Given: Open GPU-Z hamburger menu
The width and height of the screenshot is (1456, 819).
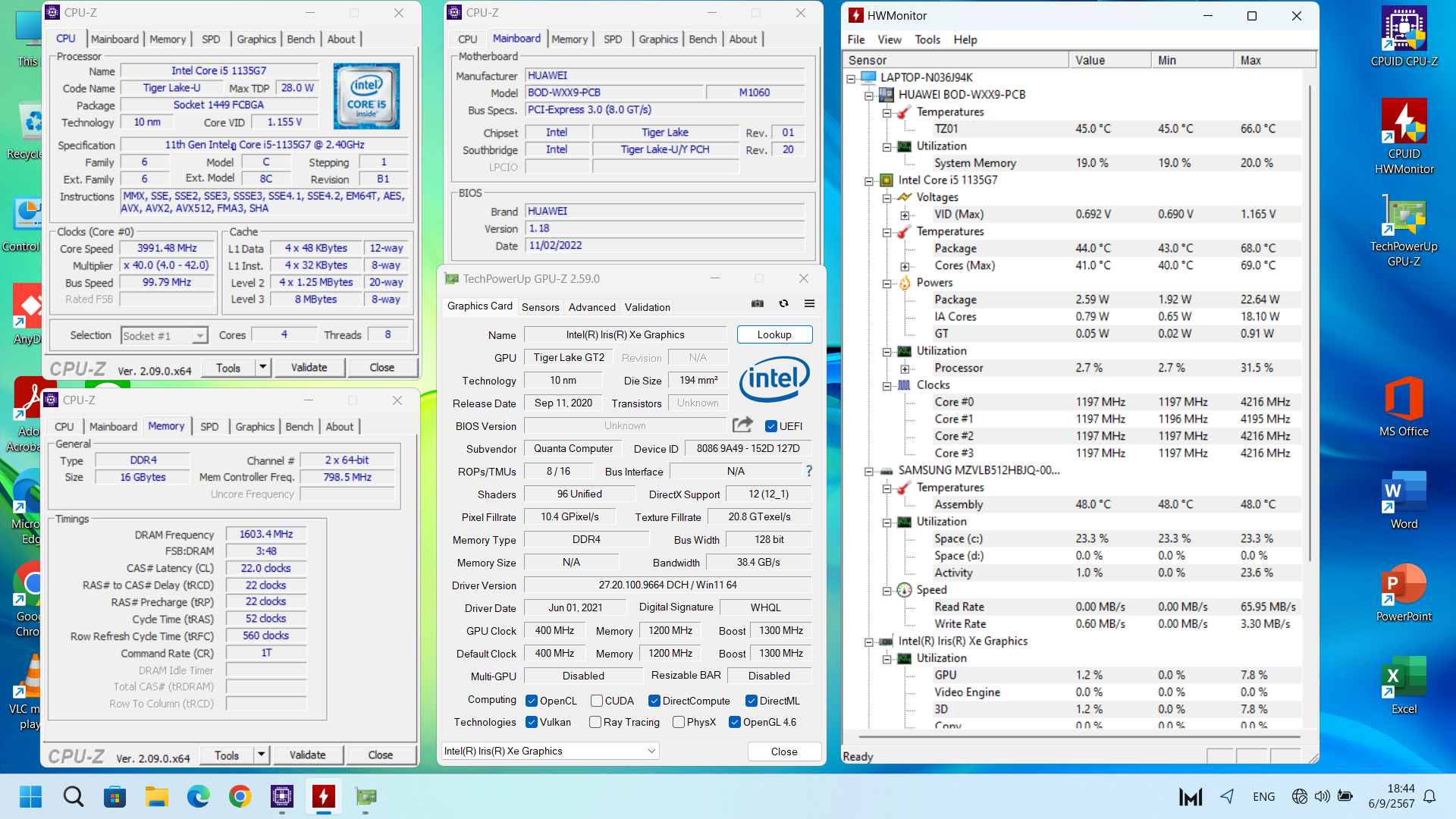Looking at the screenshot, I should pos(809,303).
